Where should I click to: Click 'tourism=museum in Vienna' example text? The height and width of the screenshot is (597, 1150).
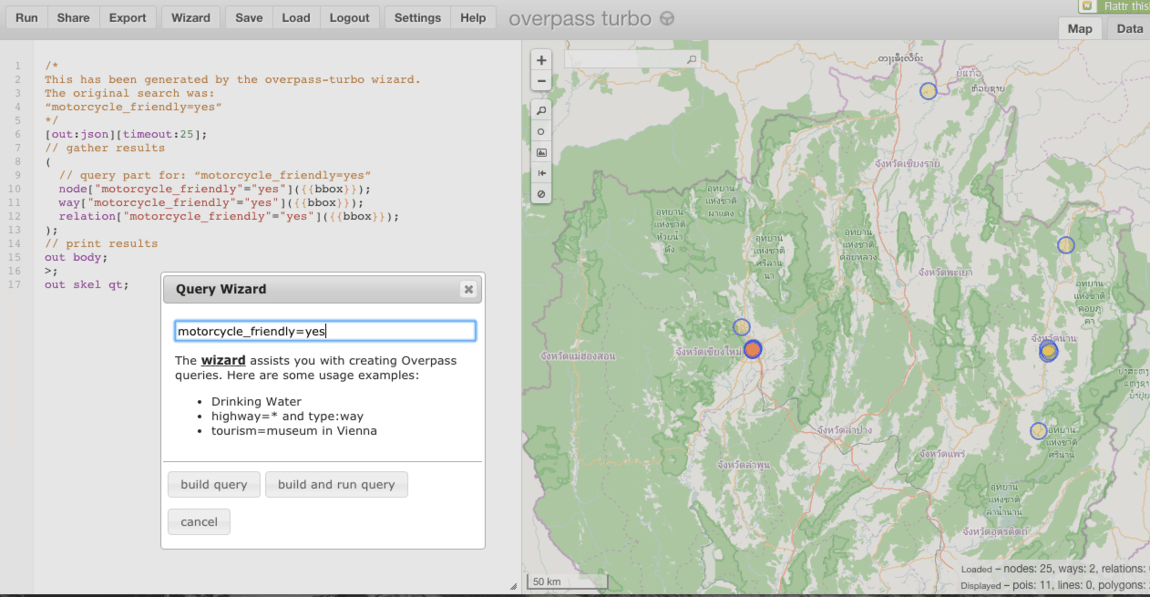coord(294,431)
